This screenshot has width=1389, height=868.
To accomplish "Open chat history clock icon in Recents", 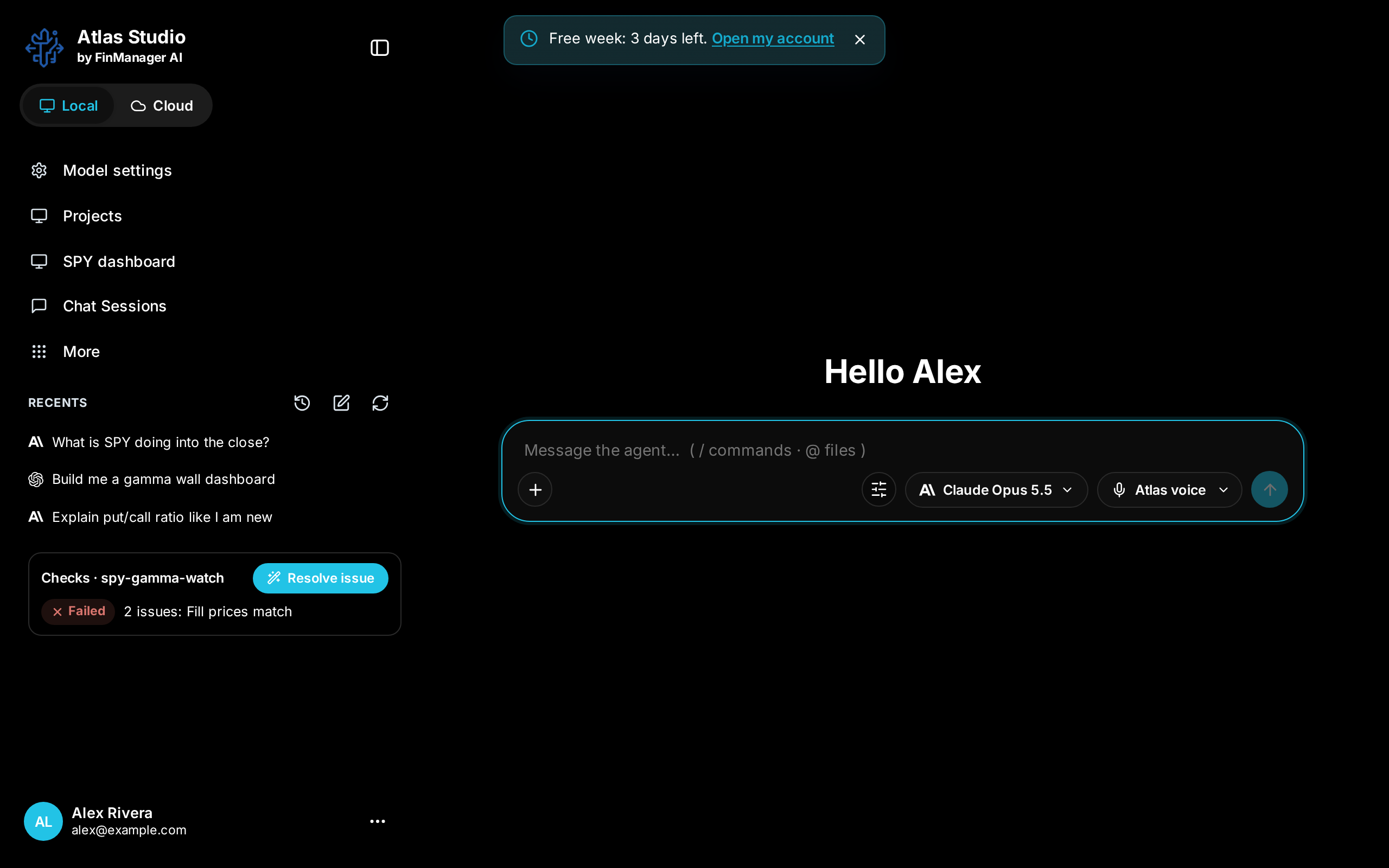I will click(302, 403).
